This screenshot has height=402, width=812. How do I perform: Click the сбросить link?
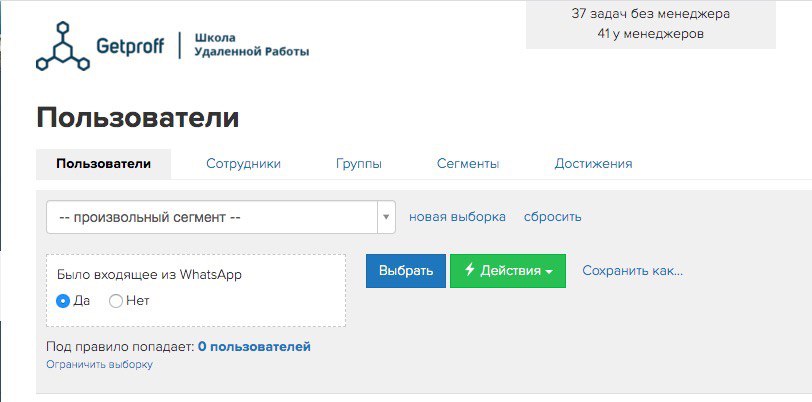(x=553, y=217)
